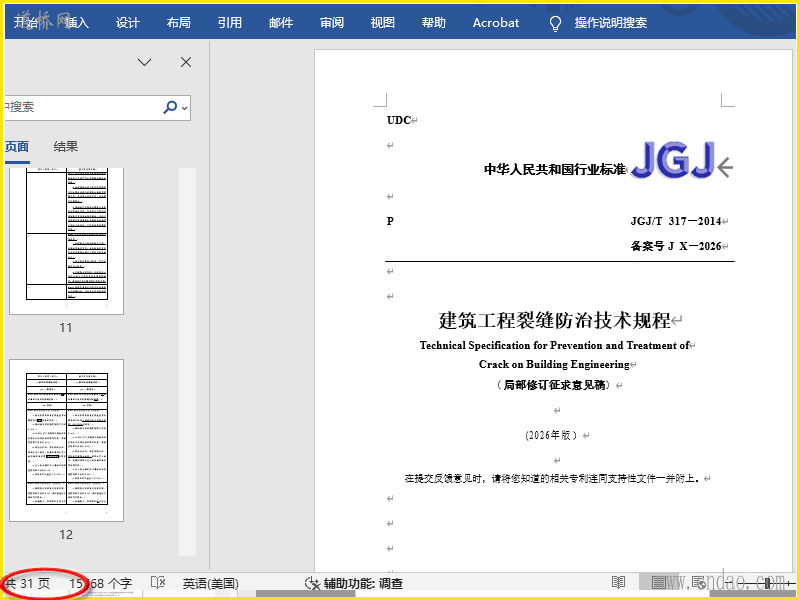Click the proofing errors book icon
The image size is (800, 600).
[x=158, y=583]
